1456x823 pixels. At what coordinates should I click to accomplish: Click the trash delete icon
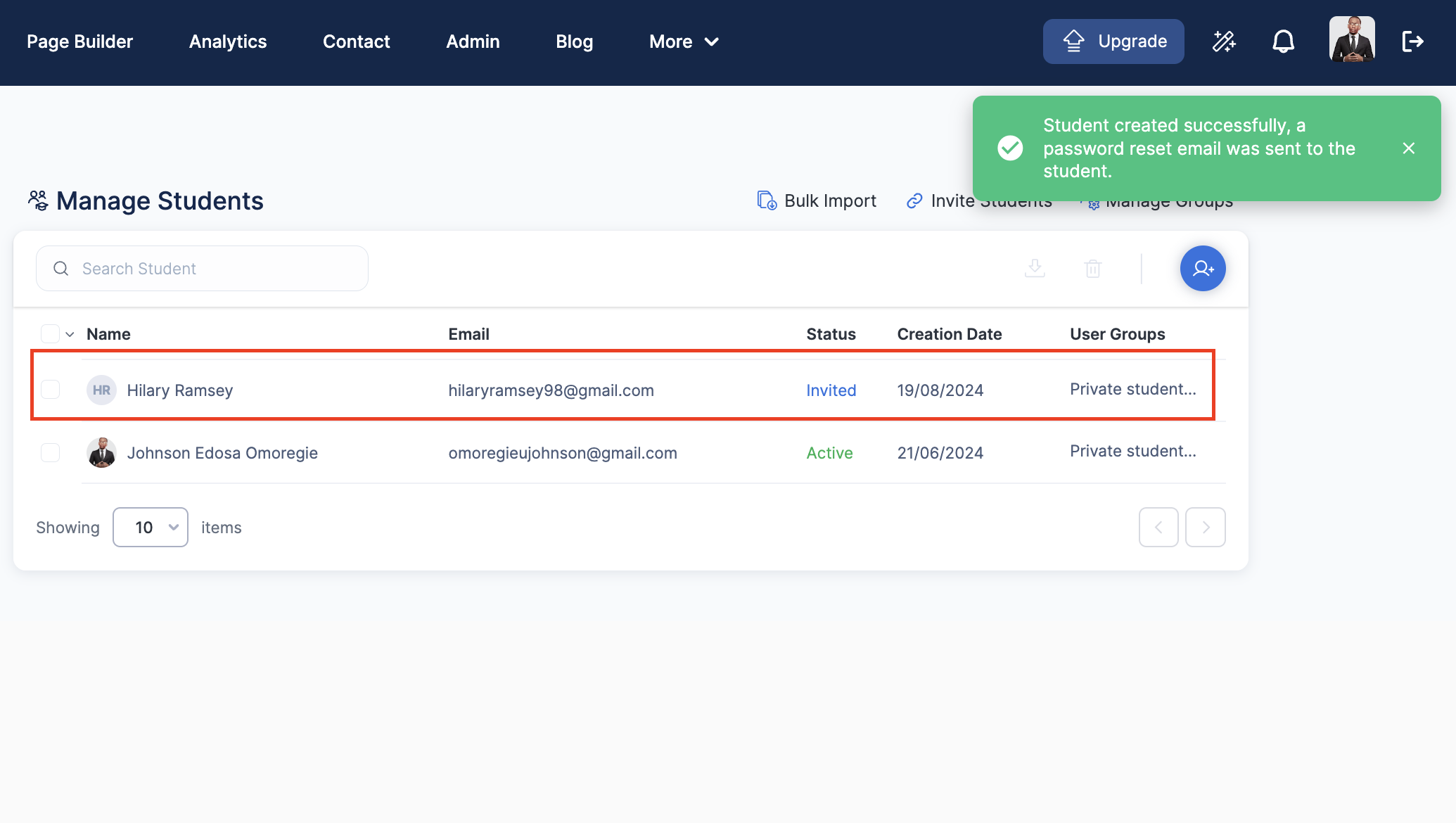coord(1092,269)
